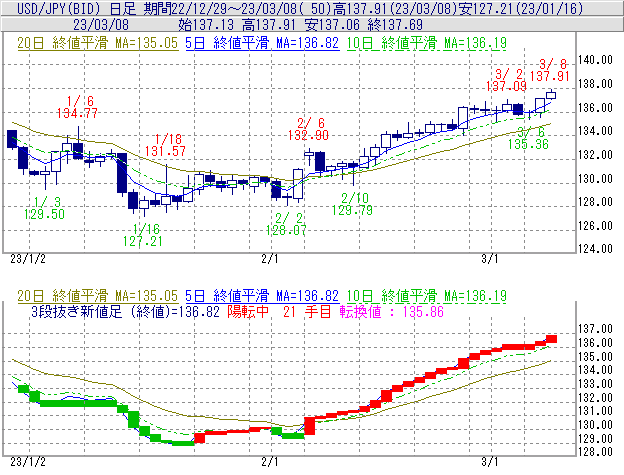Click the '安127.21(23/01/16)' text in header
This screenshot has height=475, width=624.
(x=521, y=8)
